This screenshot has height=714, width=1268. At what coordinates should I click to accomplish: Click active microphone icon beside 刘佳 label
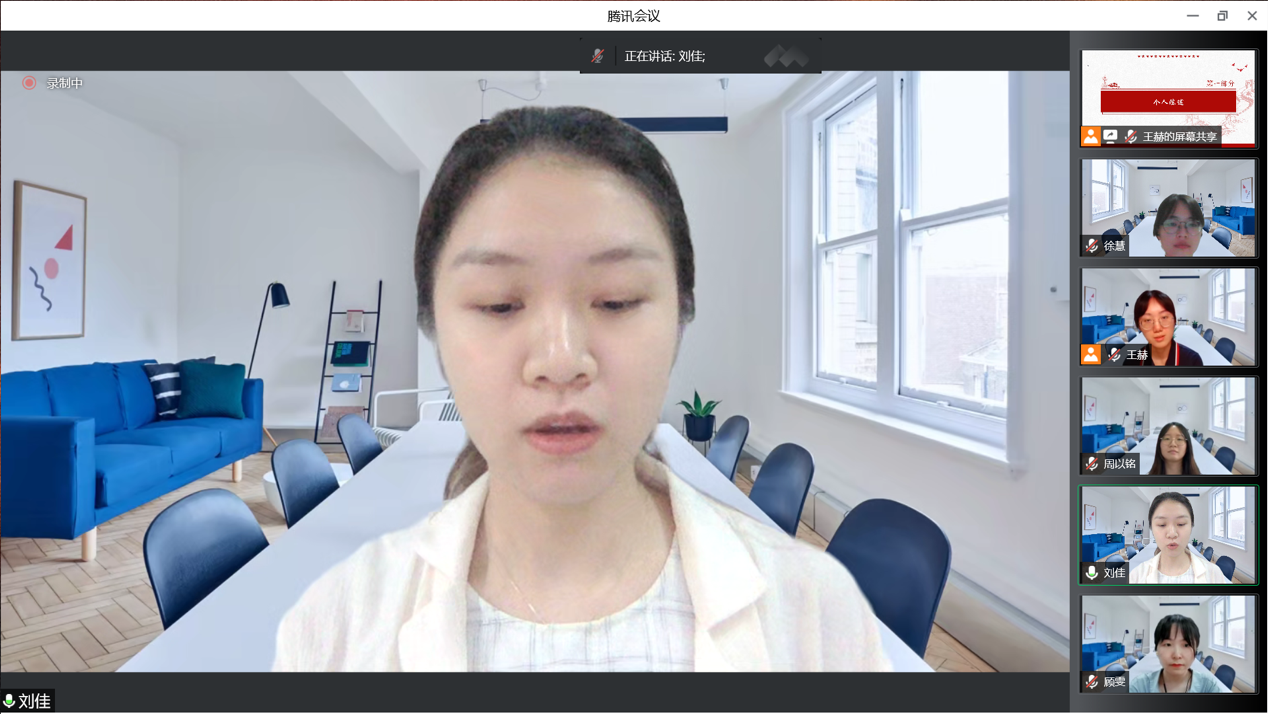click(x=10, y=701)
